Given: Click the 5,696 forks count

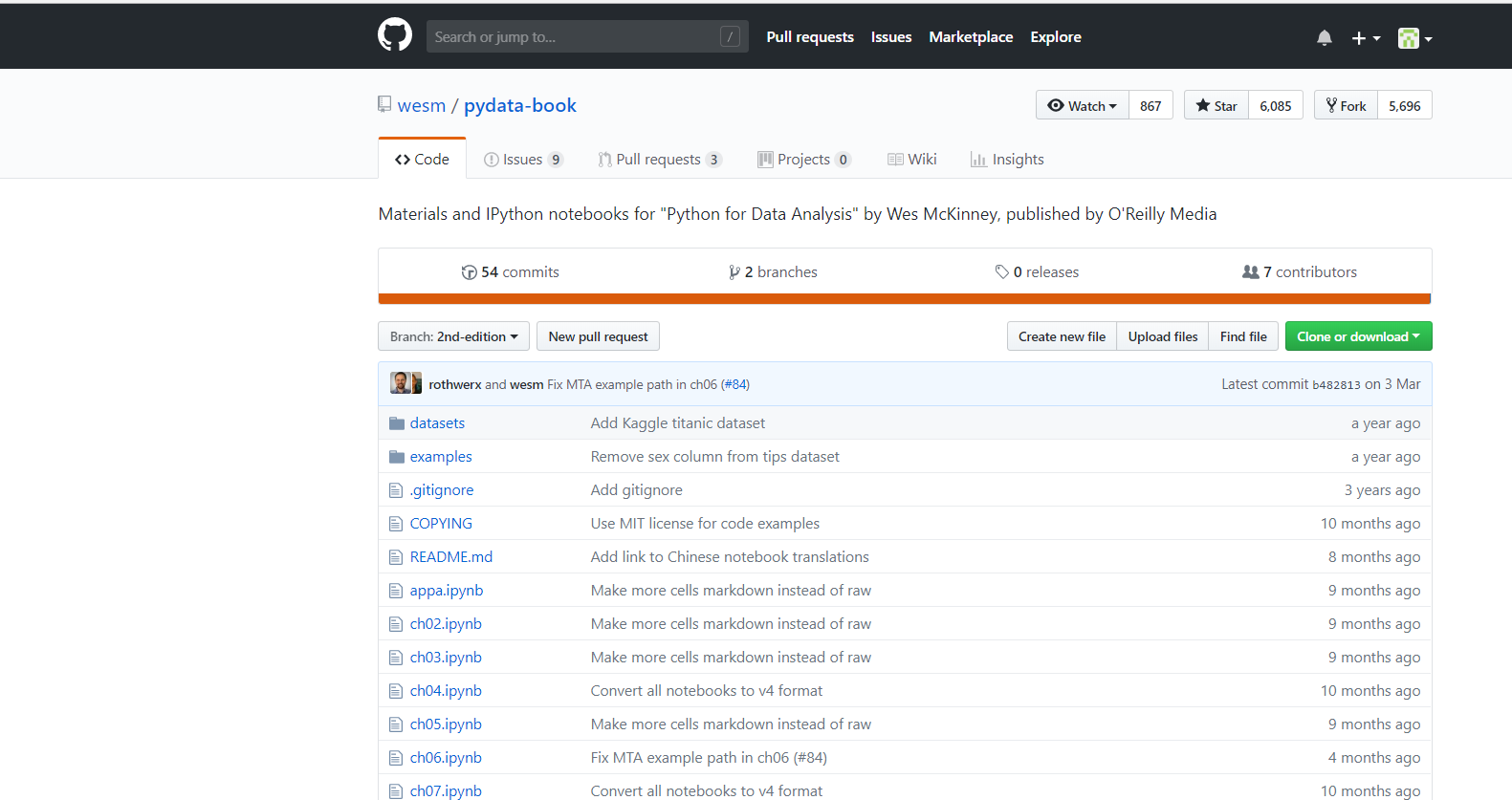Looking at the screenshot, I should pos(1405,105).
